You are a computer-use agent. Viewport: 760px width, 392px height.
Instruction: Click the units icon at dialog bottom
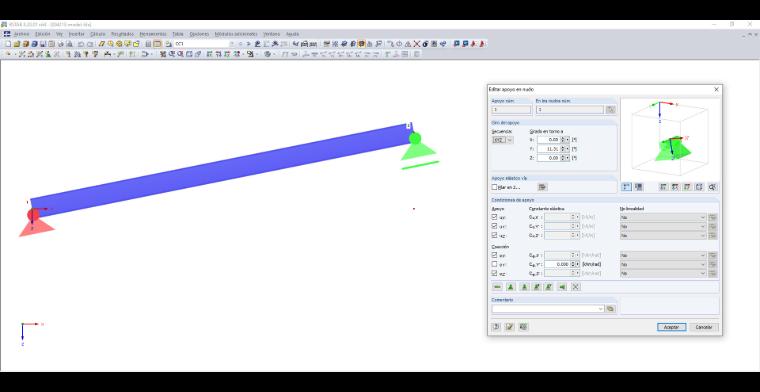[x=523, y=327]
